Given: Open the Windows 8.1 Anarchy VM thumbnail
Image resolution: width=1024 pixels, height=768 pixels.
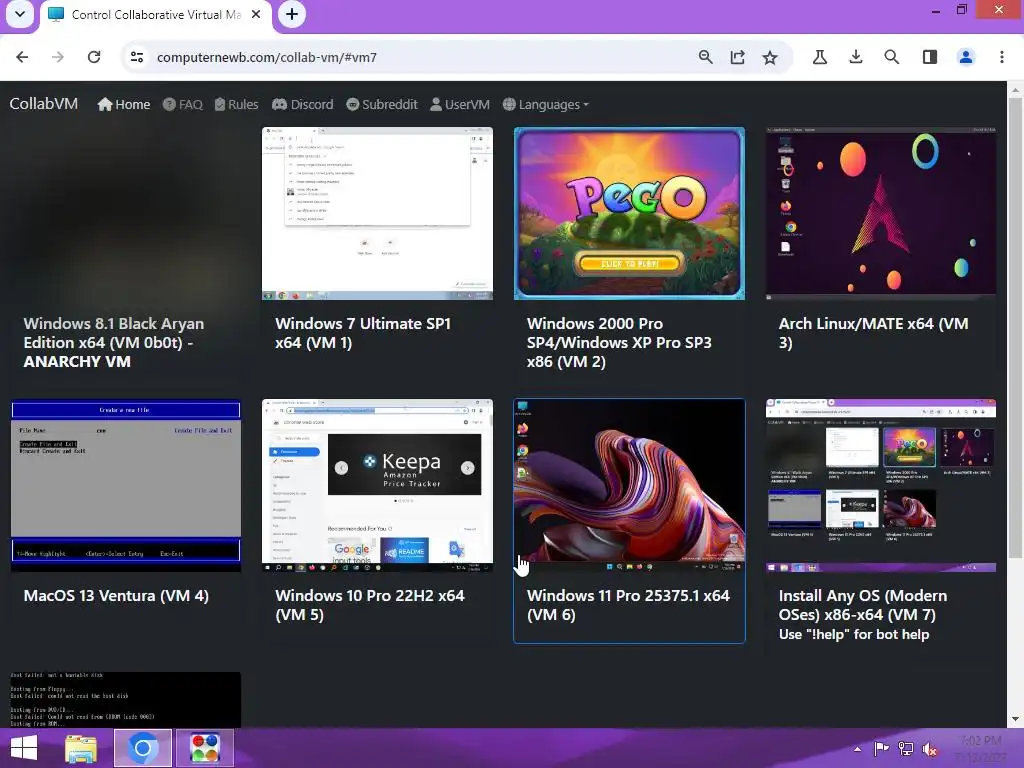Looking at the screenshot, I should pos(126,214).
